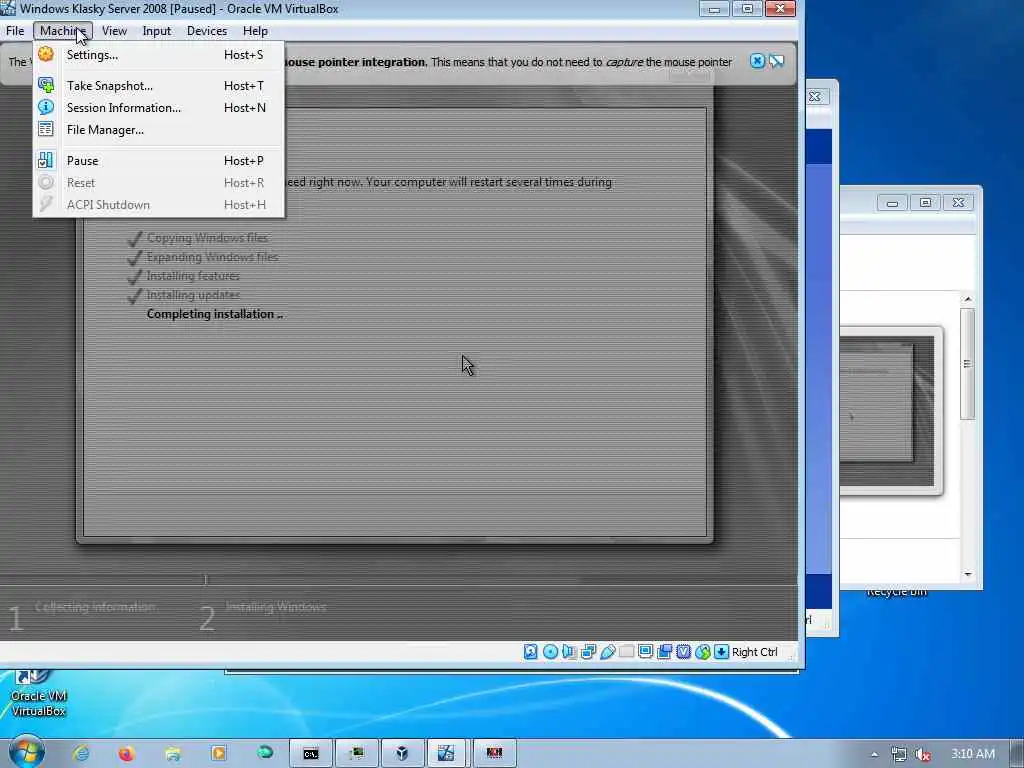Switch to VirtualBox Manager taskbar button
Screen dimensions: 1024x768
tap(402, 754)
